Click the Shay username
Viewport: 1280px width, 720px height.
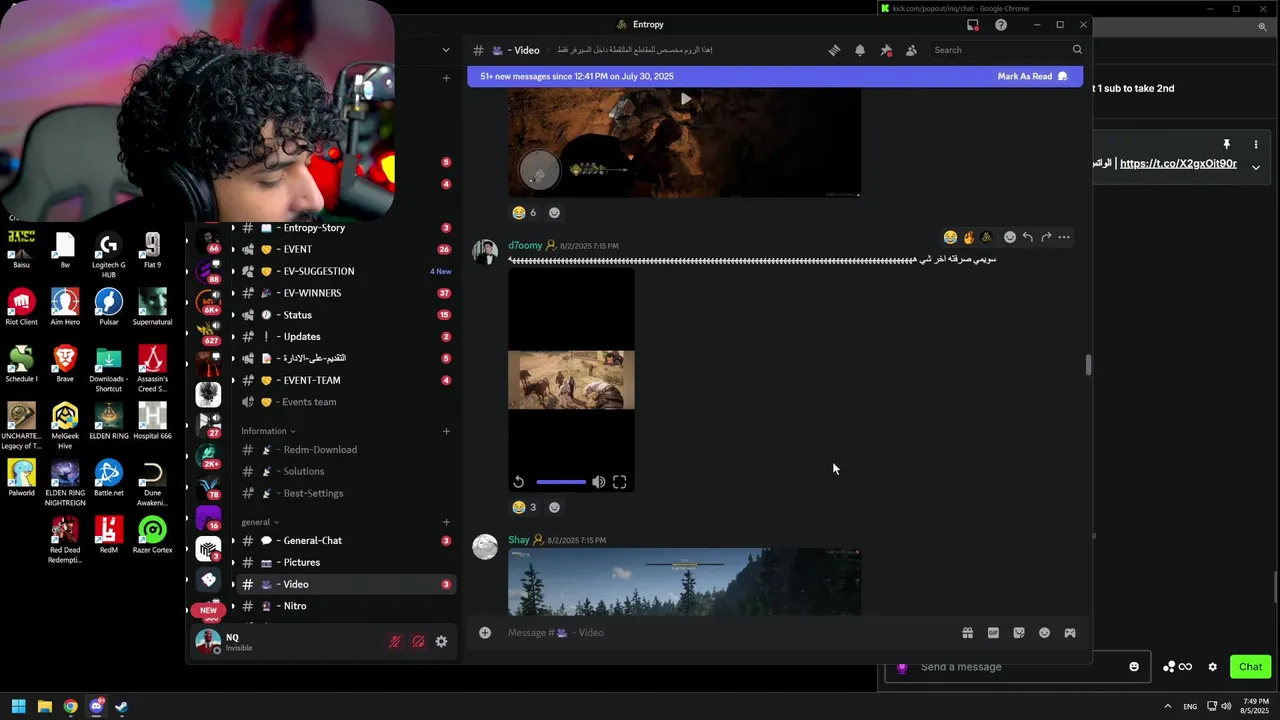pos(518,540)
